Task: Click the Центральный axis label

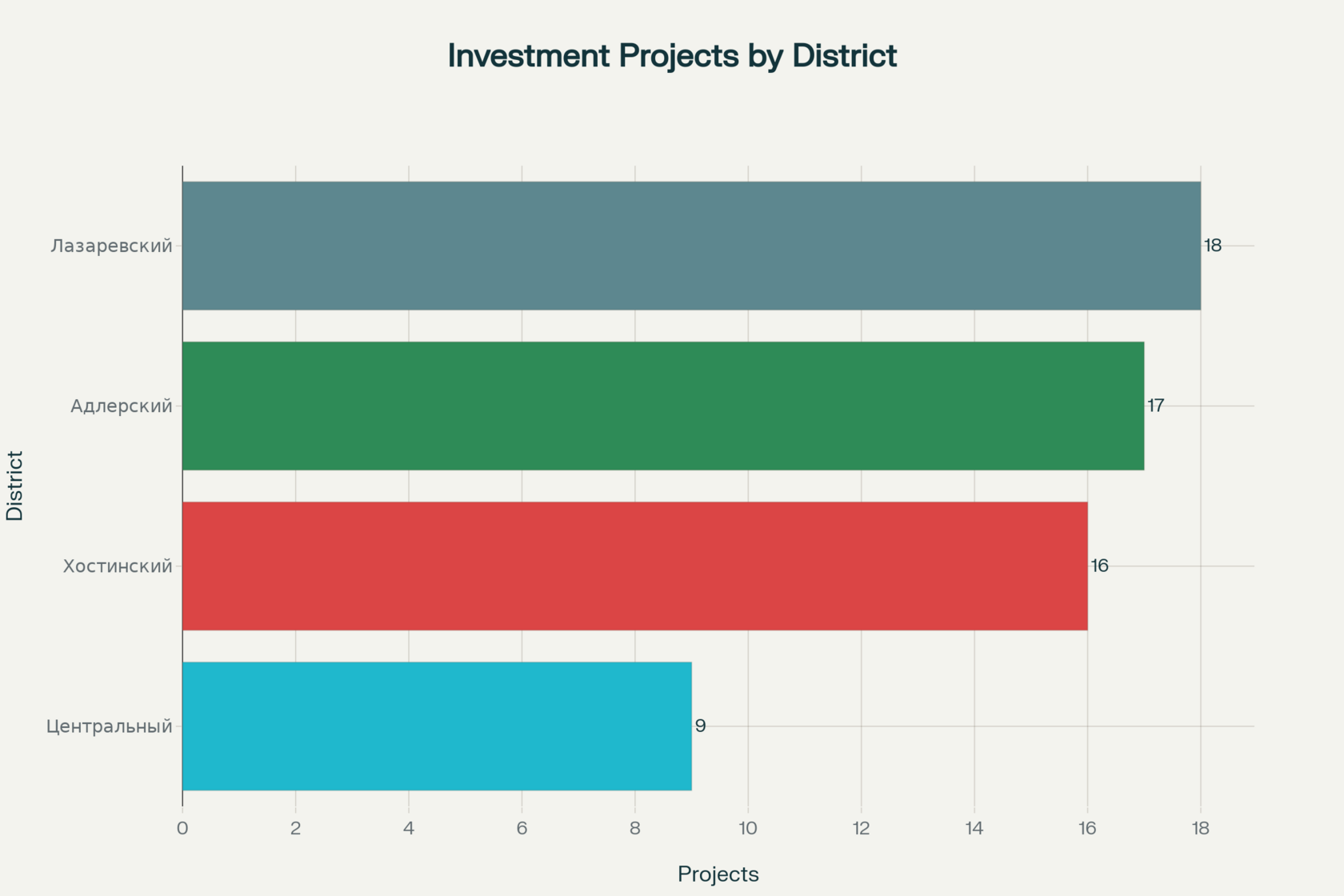Action: (x=110, y=726)
